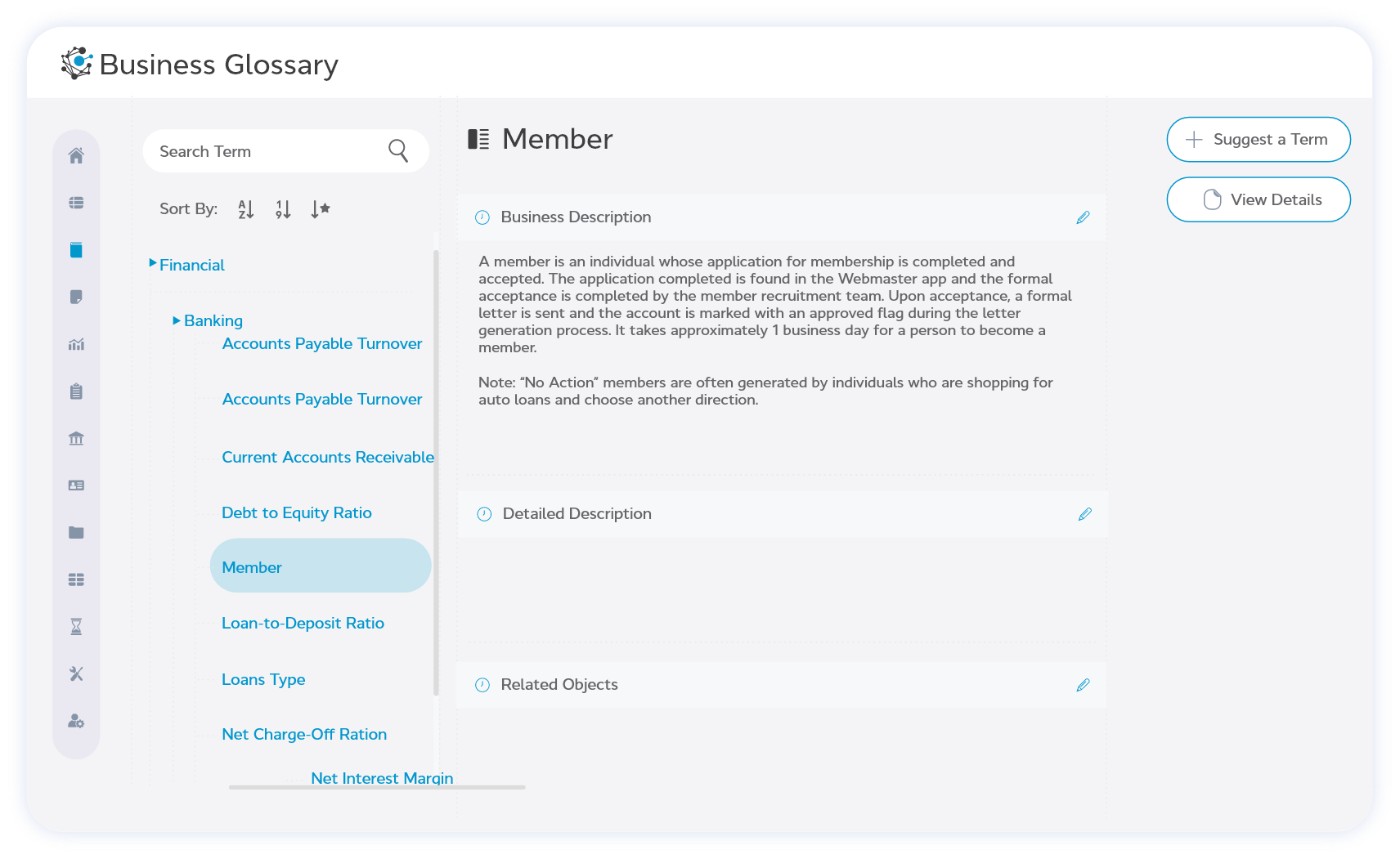Viewport: 1400px width, 859px height.
Task: Open View Details for Member
Action: [1258, 199]
